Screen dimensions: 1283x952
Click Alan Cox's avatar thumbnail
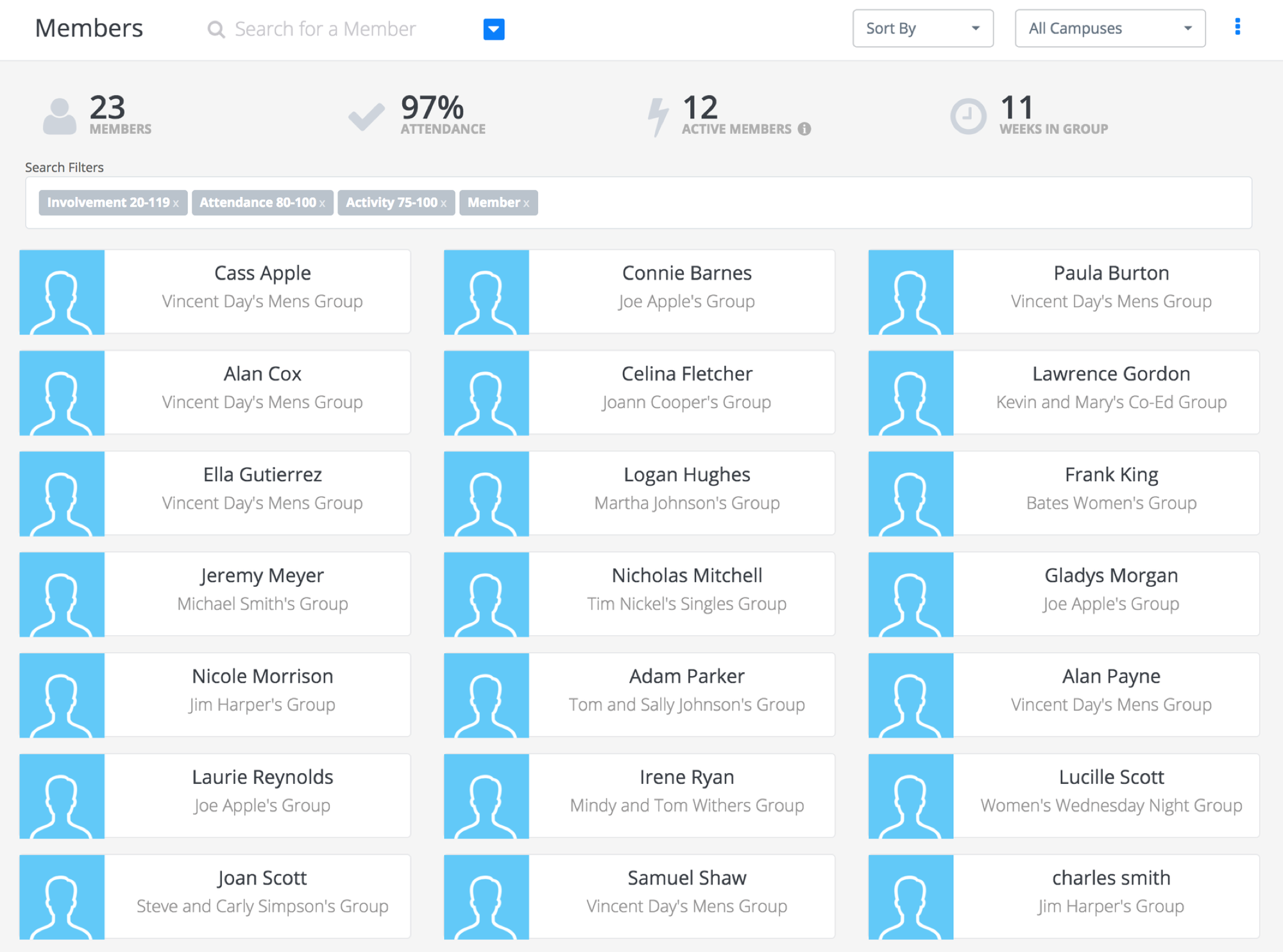click(x=62, y=393)
